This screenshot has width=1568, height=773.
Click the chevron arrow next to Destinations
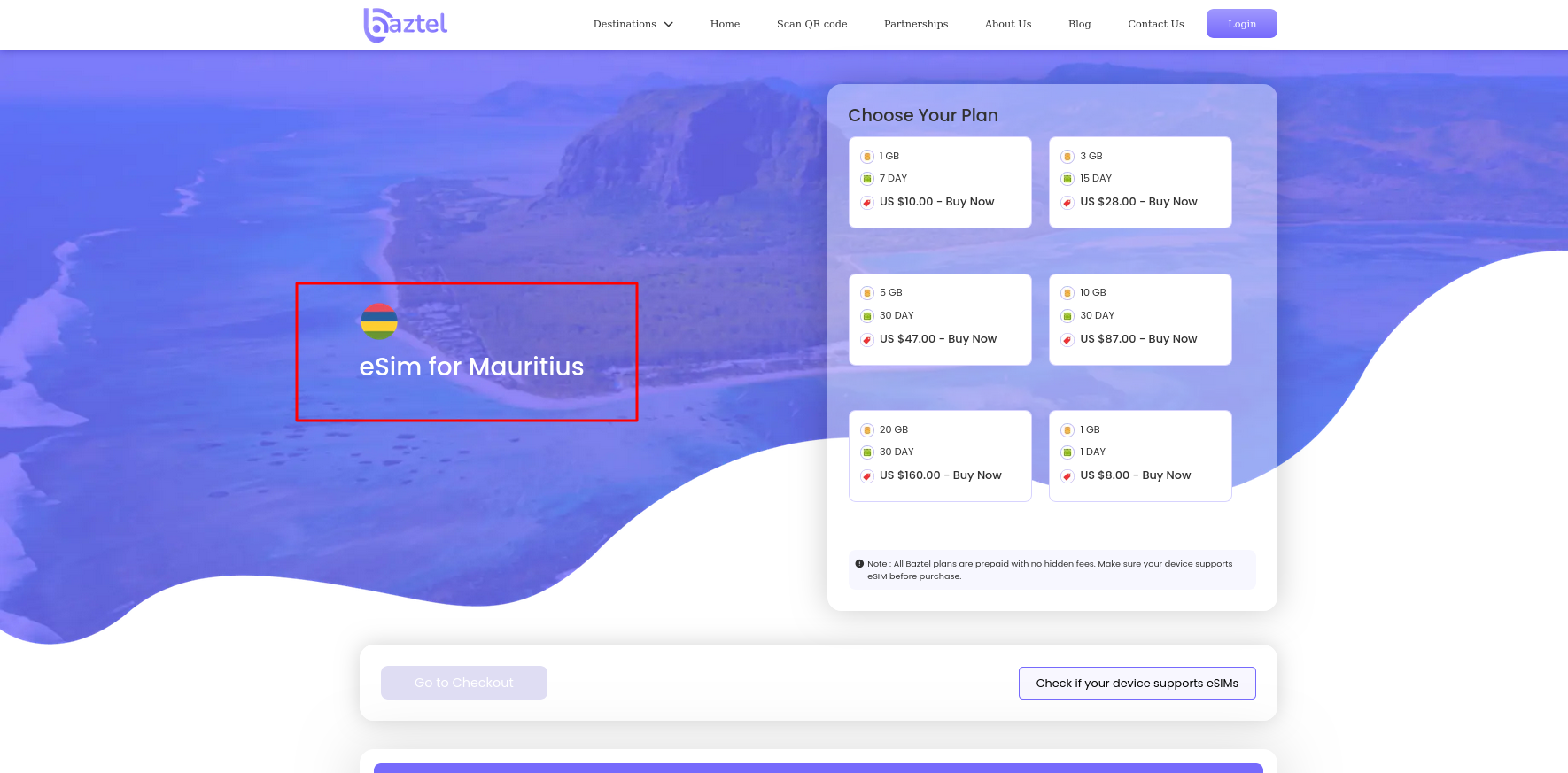(669, 25)
